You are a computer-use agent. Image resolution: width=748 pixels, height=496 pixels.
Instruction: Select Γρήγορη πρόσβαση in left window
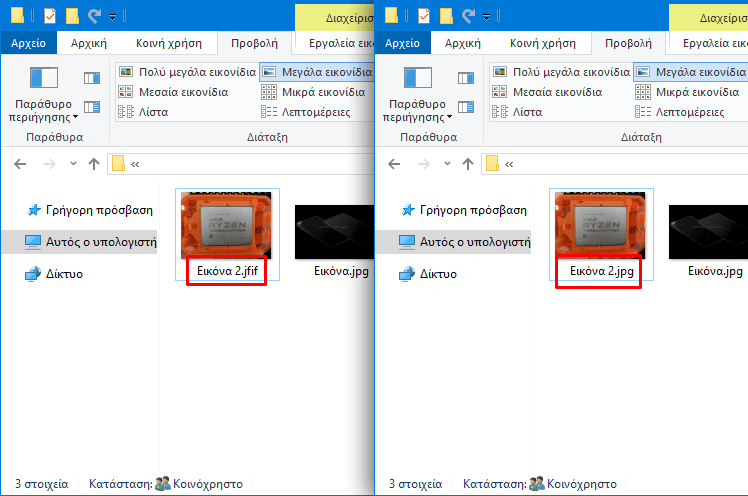point(90,210)
